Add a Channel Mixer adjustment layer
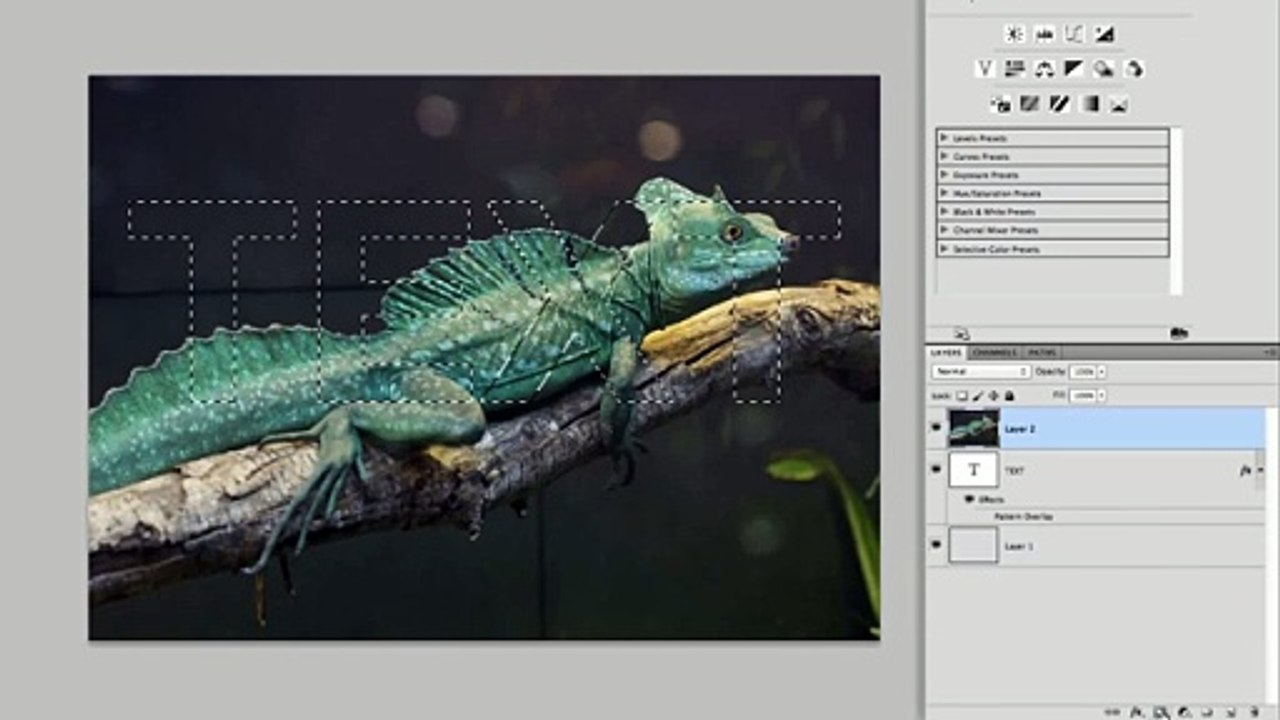Viewport: 1280px width, 720px height. [x=1134, y=69]
